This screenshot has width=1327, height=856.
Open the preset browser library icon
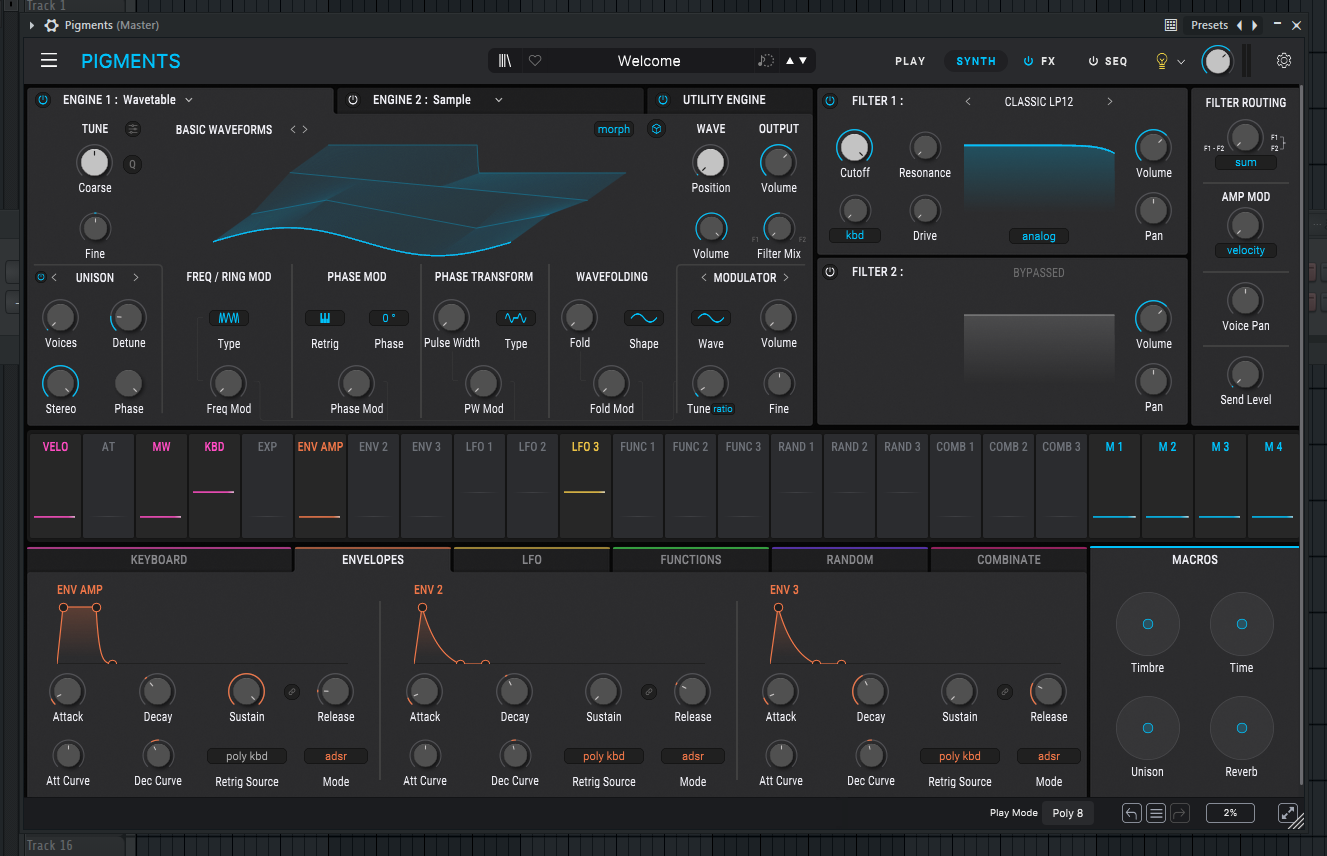pyautogui.click(x=506, y=61)
